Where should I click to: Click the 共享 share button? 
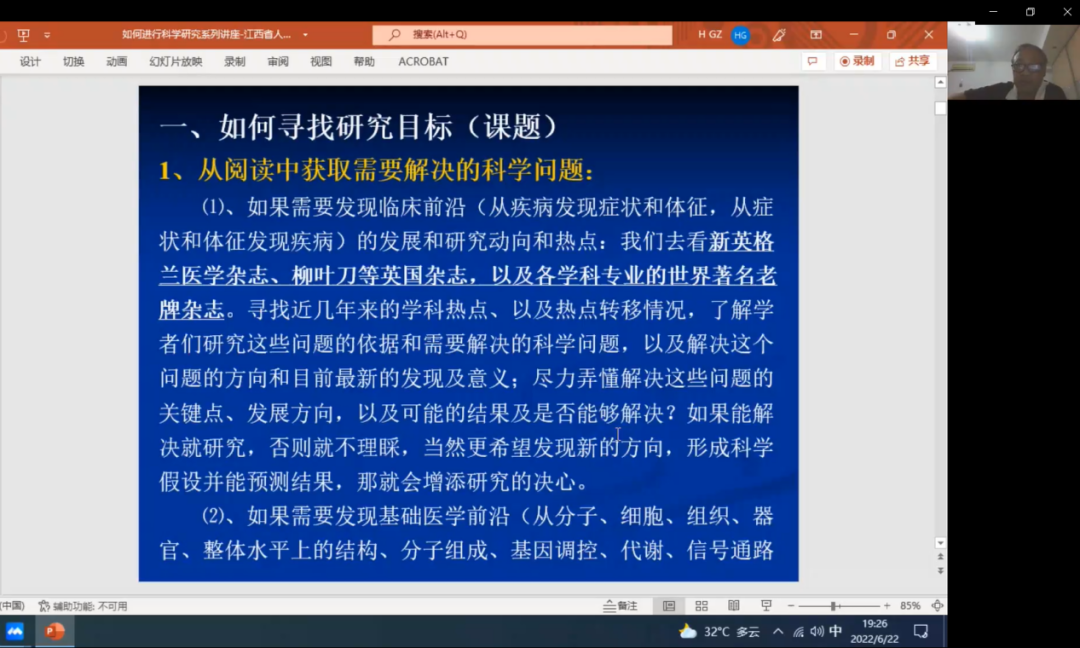(914, 60)
